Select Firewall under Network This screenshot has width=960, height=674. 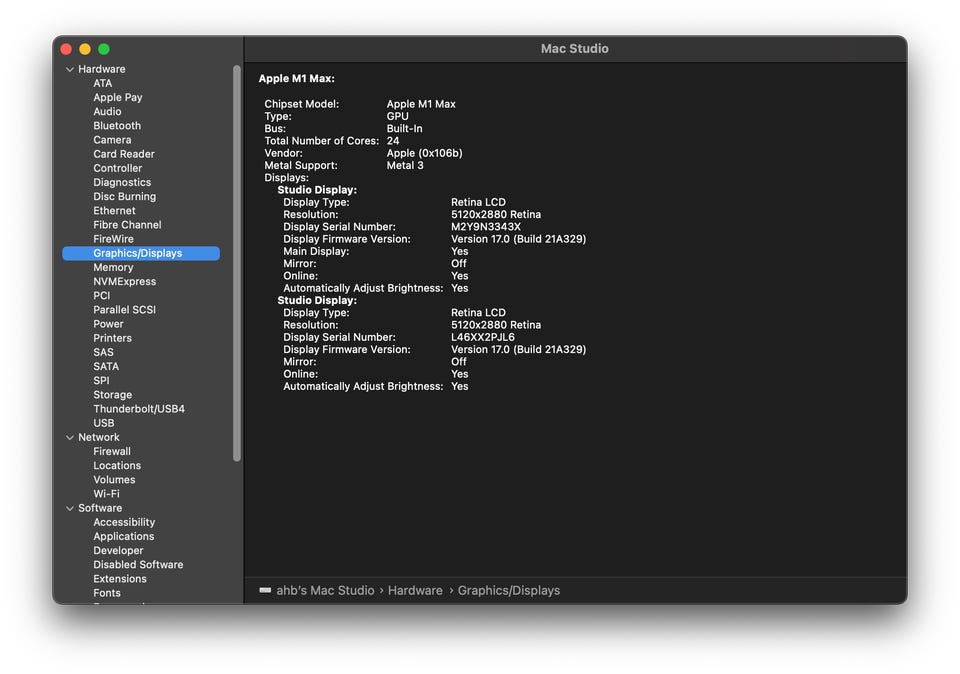pos(112,451)
